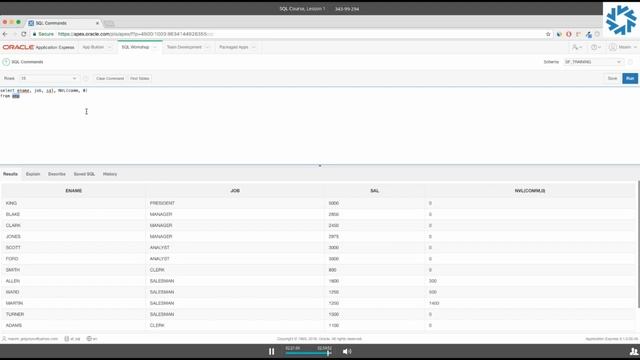Open the blue extension icon in browser toolbar
The height and width of the screenshot is (360, 640).
point(588,35)
